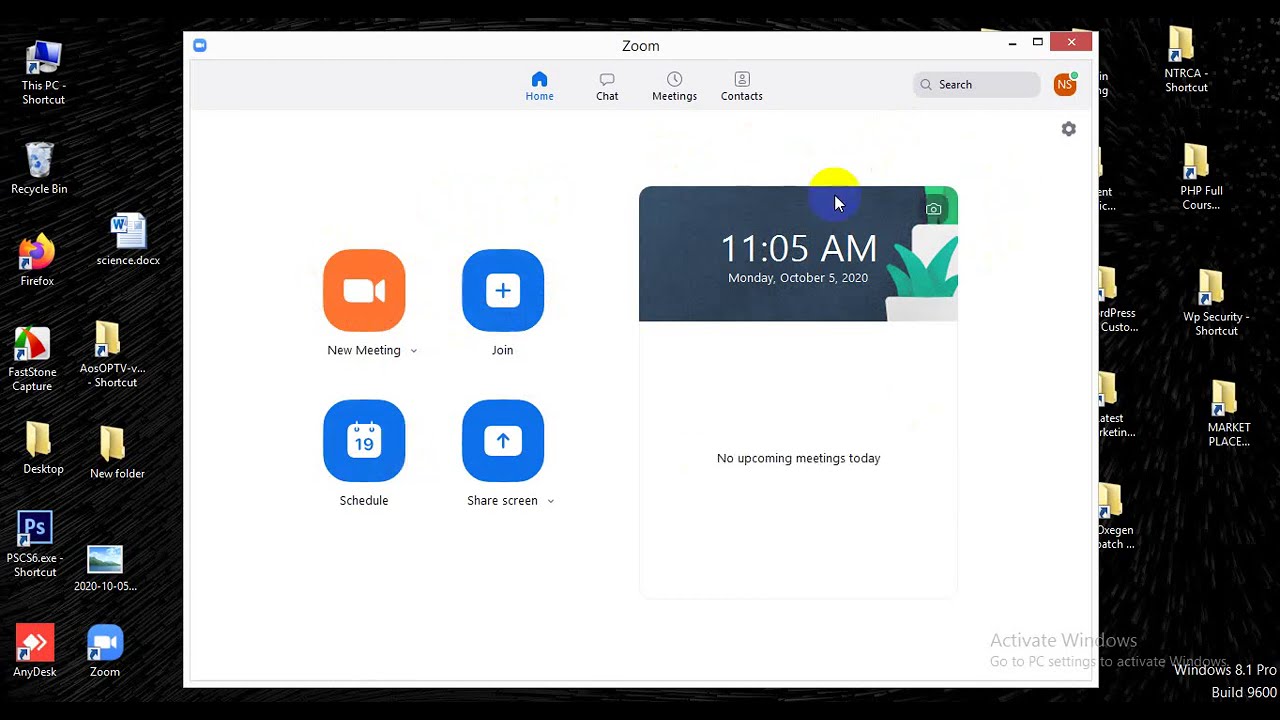Open the Meetings tab
1280x720 pixels.
674,86
